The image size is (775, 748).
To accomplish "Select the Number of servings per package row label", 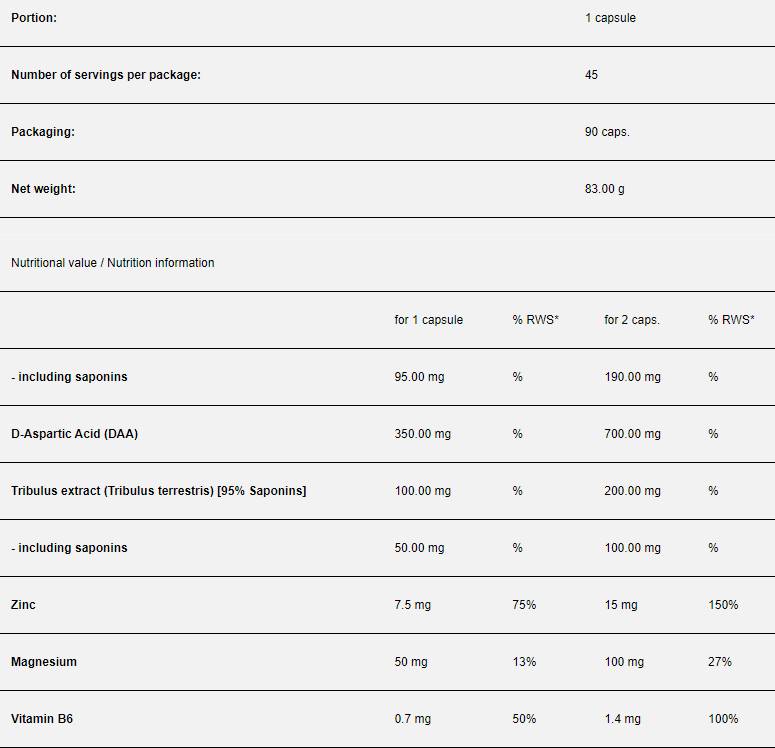I will (x=106, y=75).
